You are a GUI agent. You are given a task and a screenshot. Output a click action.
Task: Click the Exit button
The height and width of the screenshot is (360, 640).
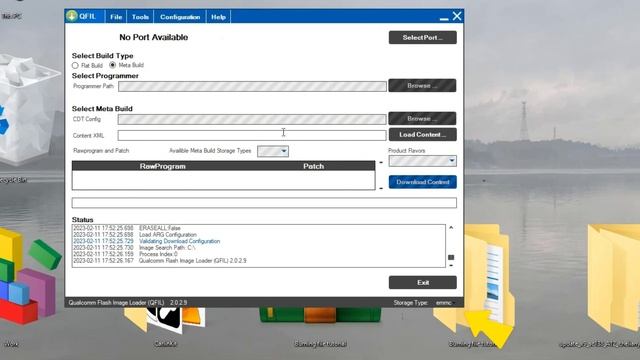coord(422,282)
